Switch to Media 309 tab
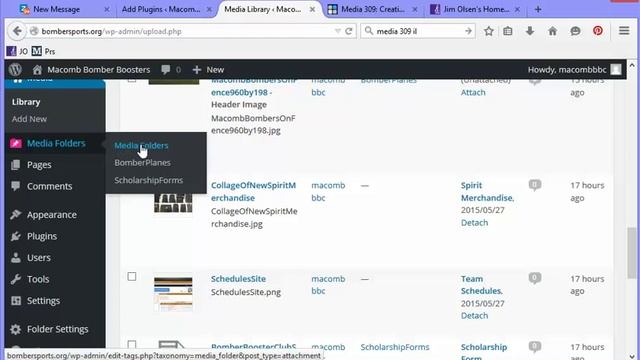The height and width of the screenshot is (360, 640). (x=373, y=9)
